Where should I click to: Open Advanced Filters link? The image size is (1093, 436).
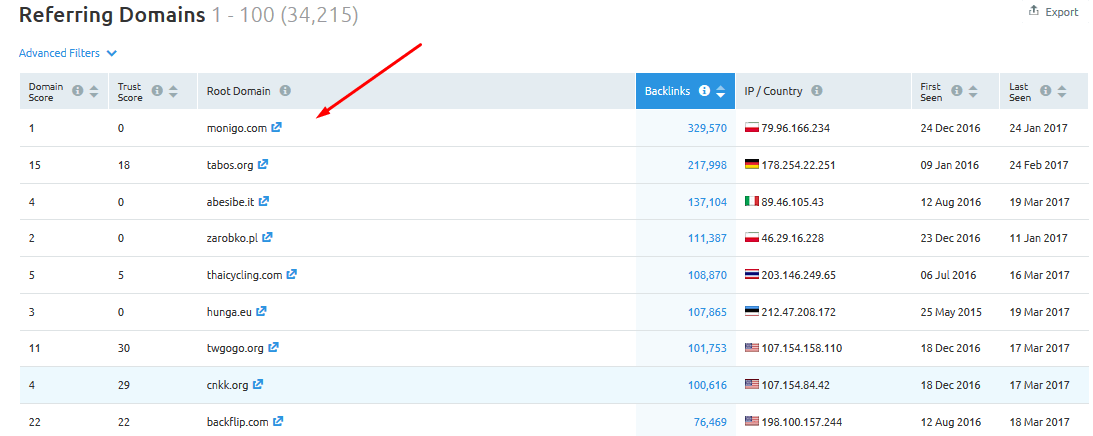59,53
